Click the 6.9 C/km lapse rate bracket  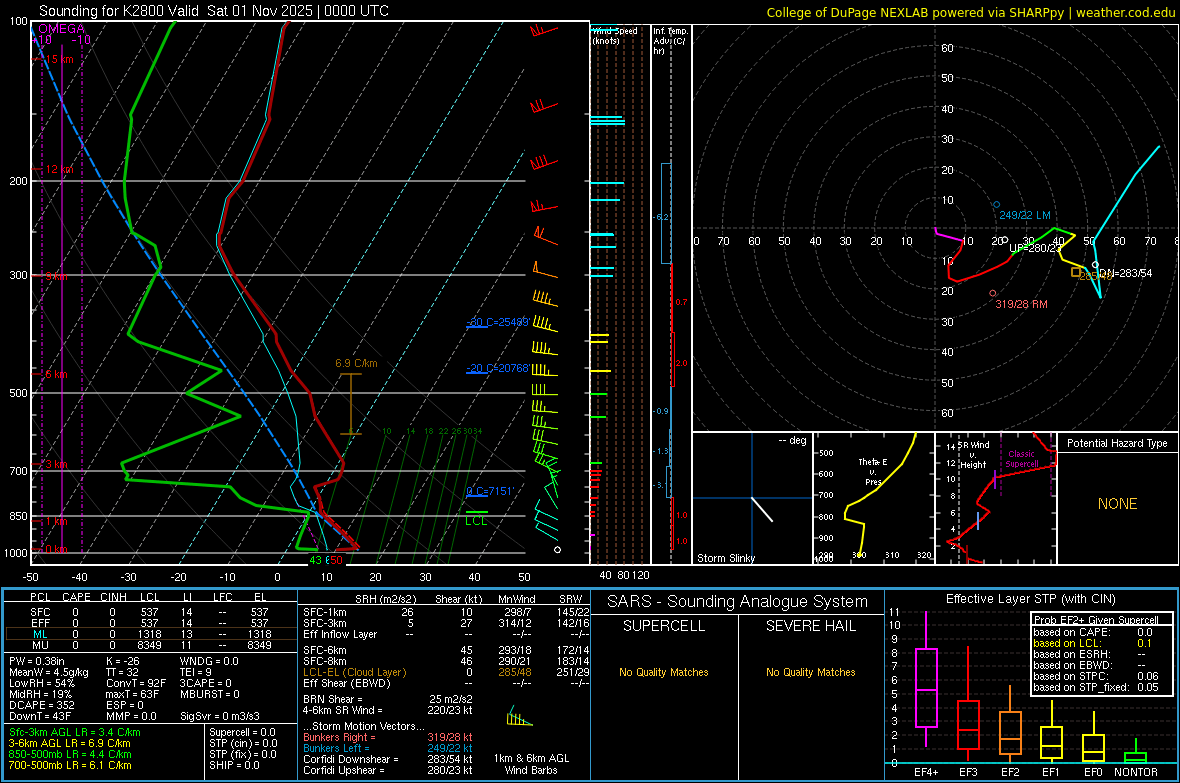coord(351,404)
